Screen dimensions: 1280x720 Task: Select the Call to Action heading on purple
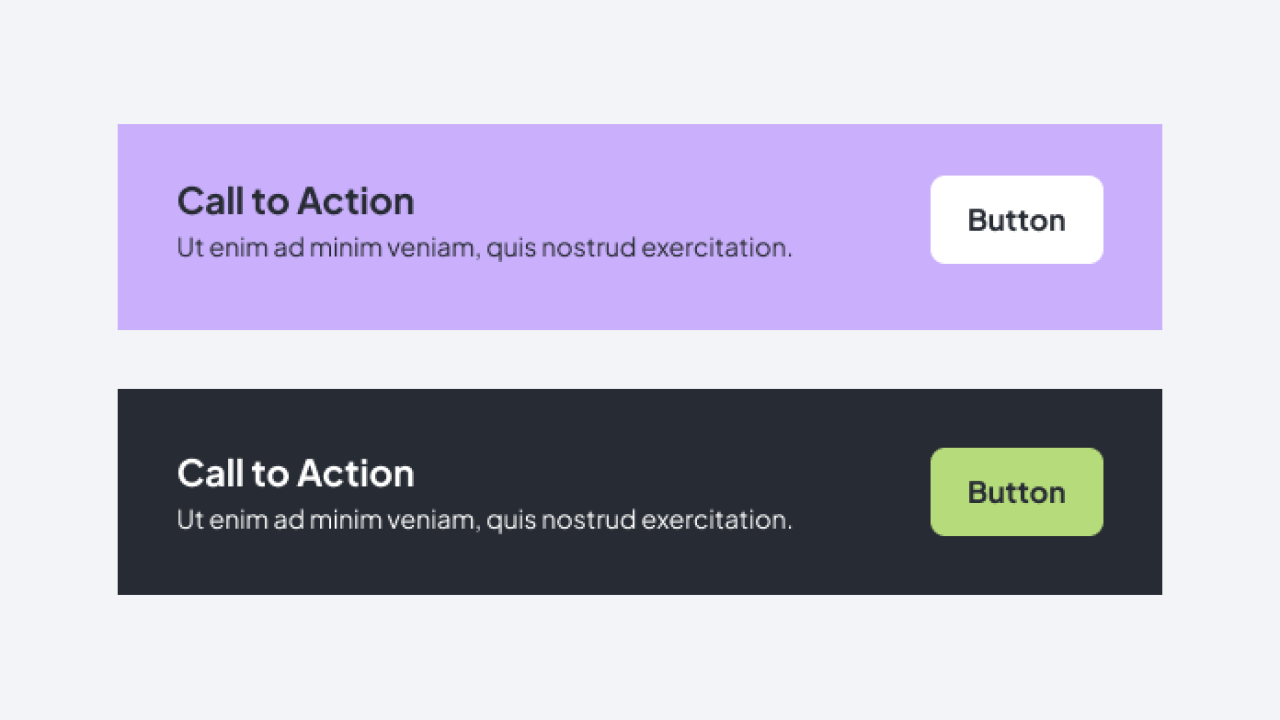pos(295,202)
